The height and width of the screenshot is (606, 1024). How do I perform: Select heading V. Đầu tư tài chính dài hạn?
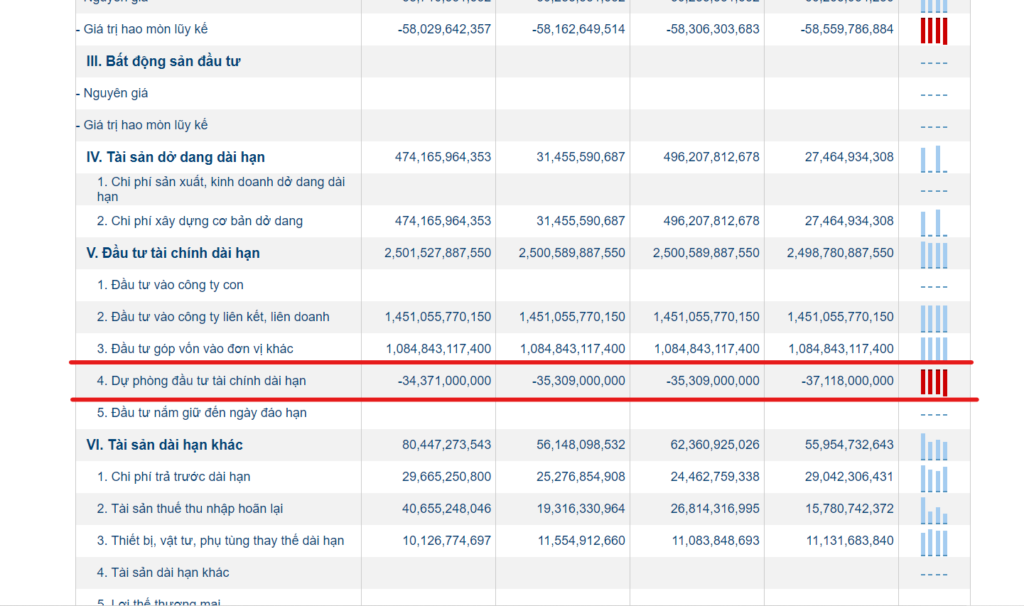pos(173,253)
